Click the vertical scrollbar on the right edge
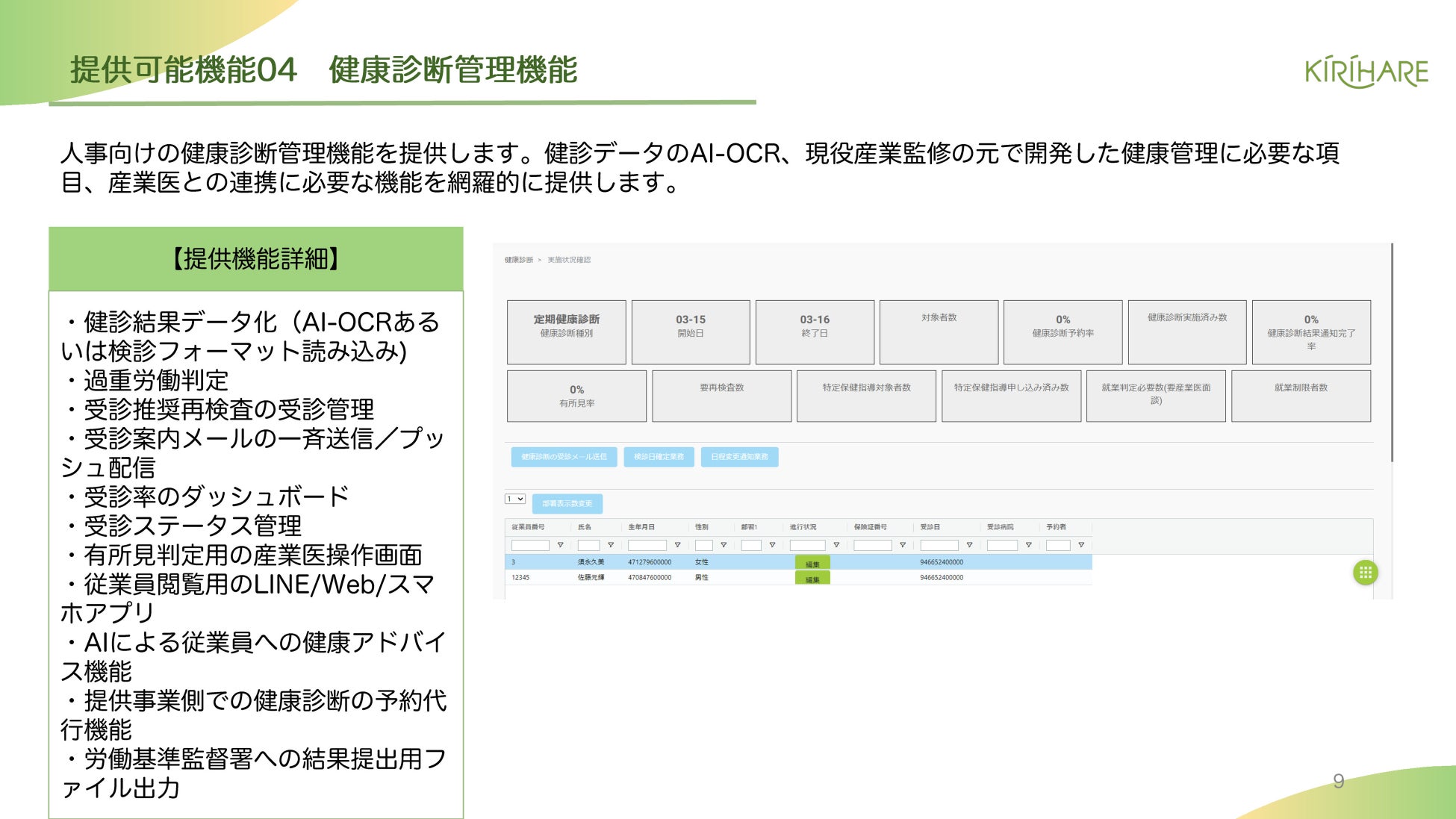 [x=1392, y=351]
